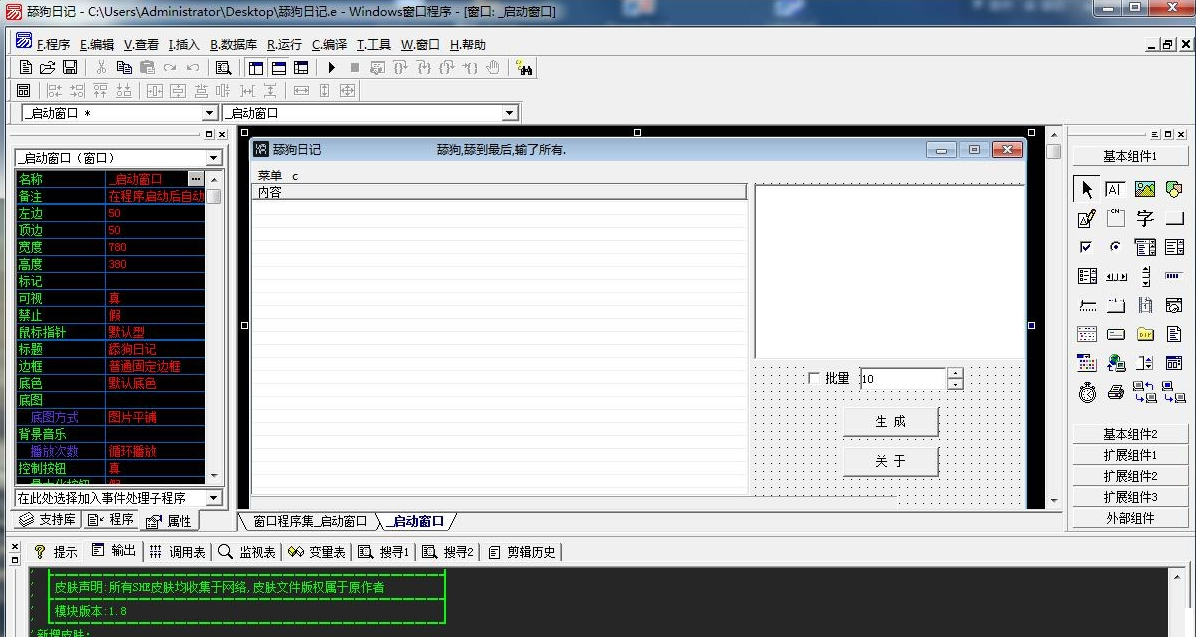Click the number field showing 10
The height and width of the screenshot is (637, 1196).
pos(901,379)
